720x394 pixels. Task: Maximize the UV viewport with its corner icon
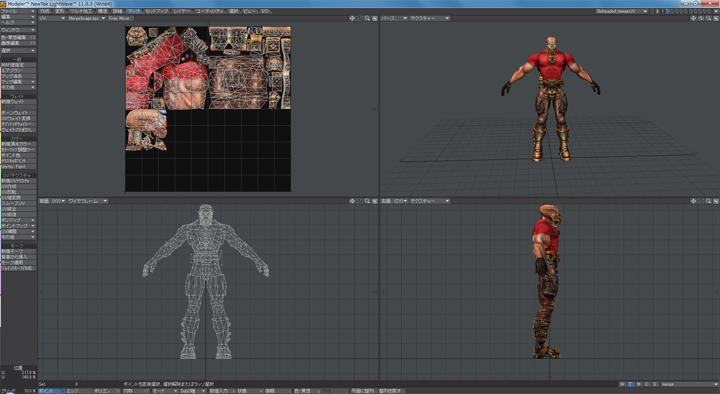[x=375, y=18]
